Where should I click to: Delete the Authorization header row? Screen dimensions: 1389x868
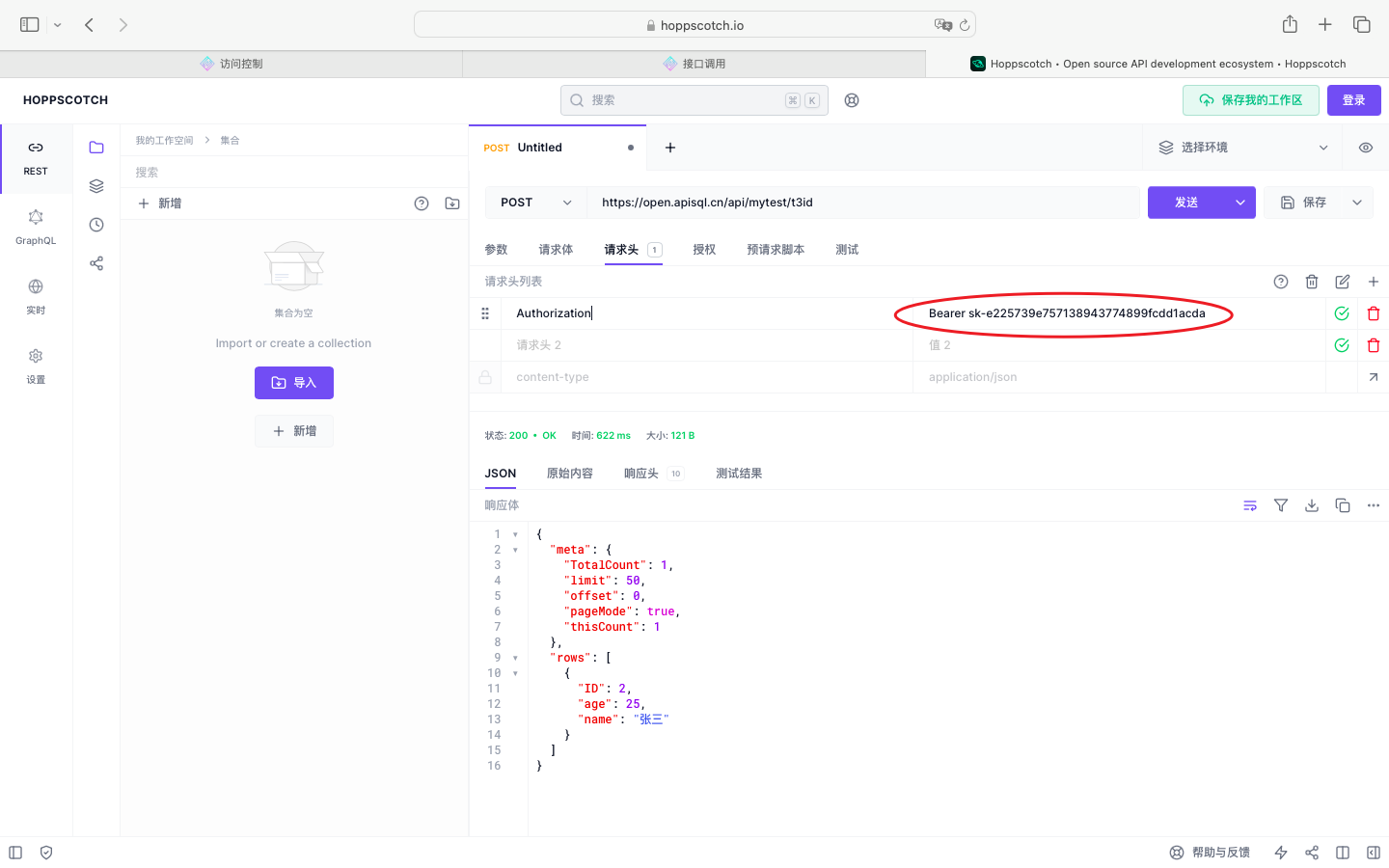[x=1374, y=313]
